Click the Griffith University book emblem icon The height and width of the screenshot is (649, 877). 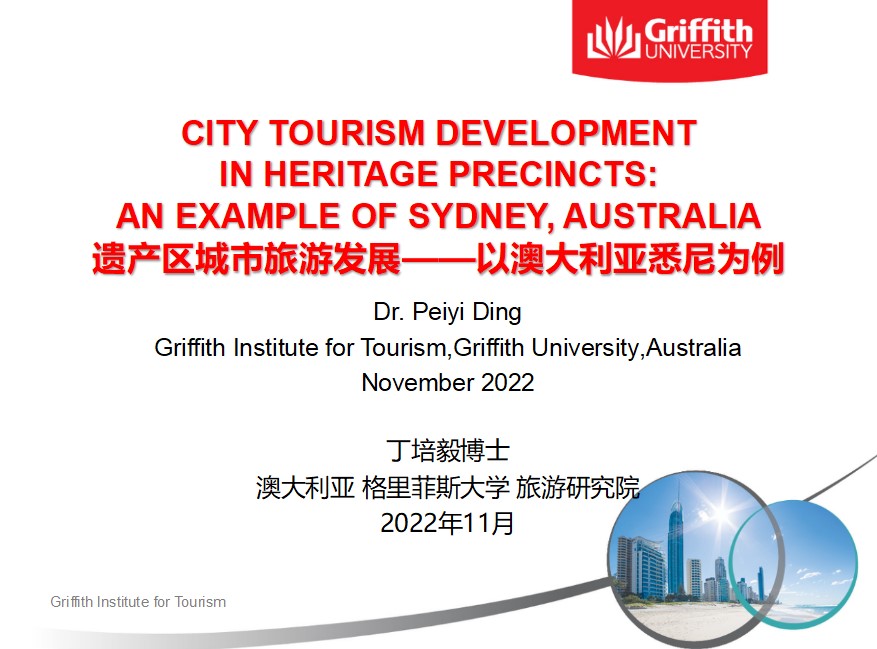tap(612, 39)
